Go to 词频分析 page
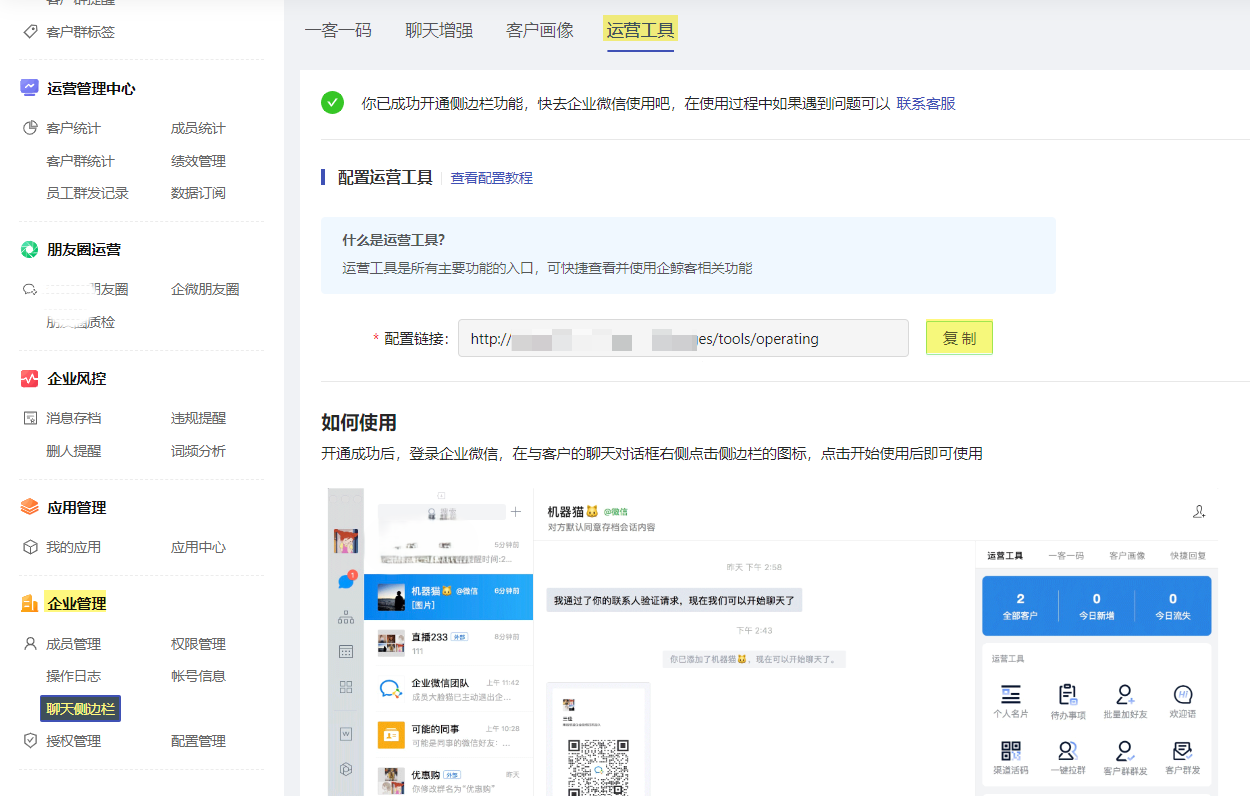1250x796 pixels. [x=198, y=451]
